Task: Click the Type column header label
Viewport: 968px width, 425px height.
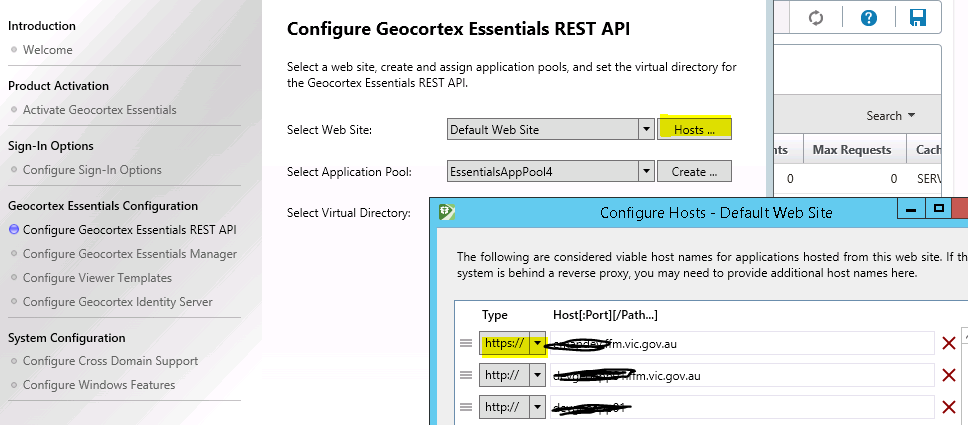Action: coord(494,315)
